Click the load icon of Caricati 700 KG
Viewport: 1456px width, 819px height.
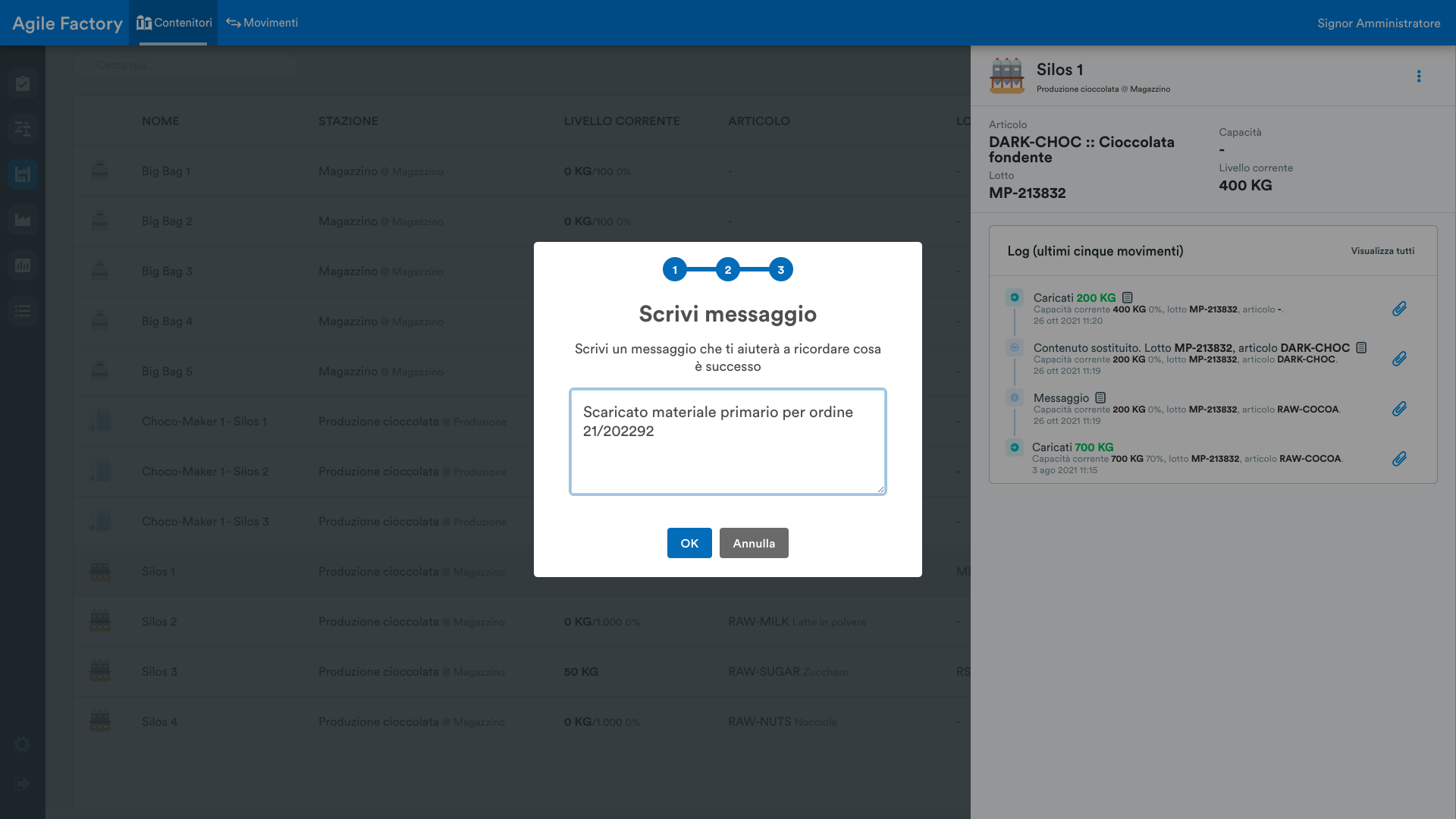pyautogui.click(x=1015, y=447)
